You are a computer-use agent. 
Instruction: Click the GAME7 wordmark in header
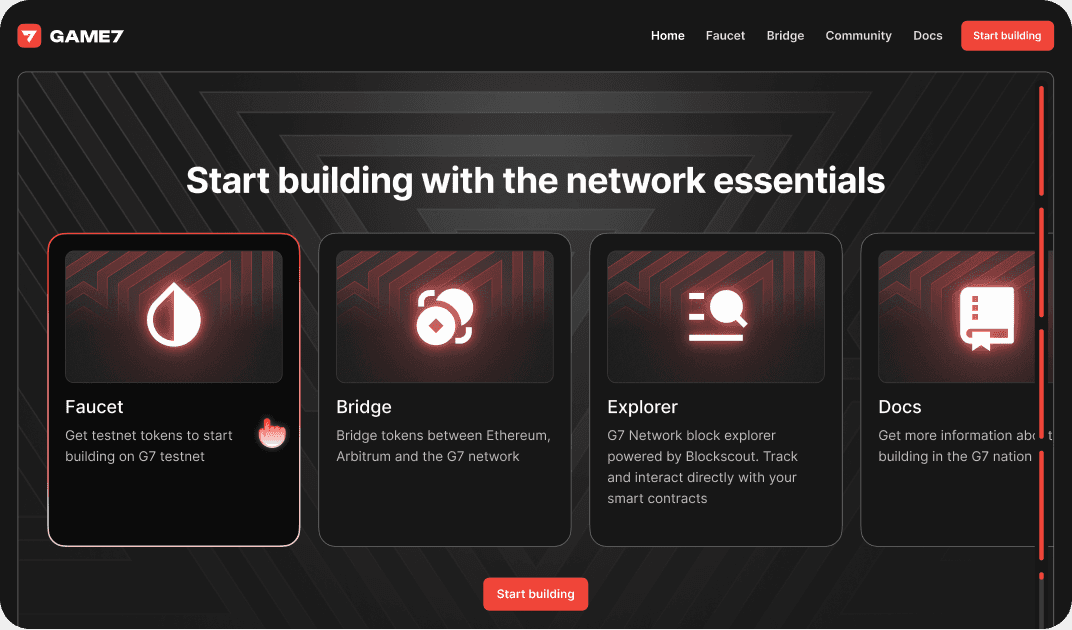click(x=87, y=36)
